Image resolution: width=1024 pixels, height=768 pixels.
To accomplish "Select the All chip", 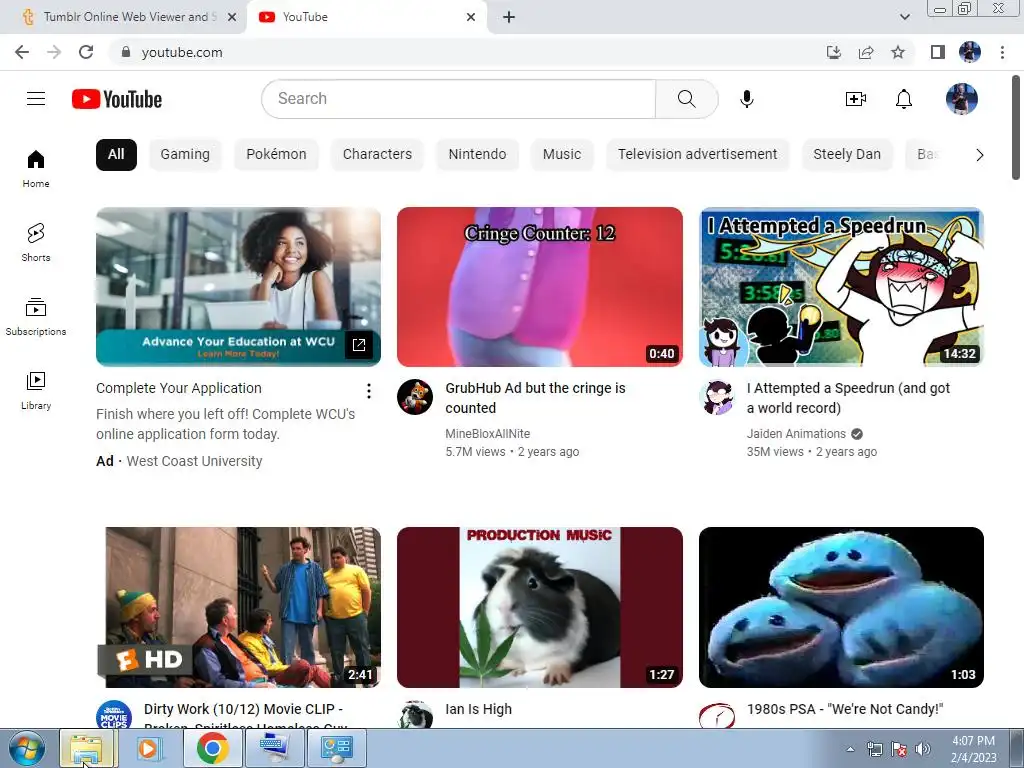I will pos(116,155).
